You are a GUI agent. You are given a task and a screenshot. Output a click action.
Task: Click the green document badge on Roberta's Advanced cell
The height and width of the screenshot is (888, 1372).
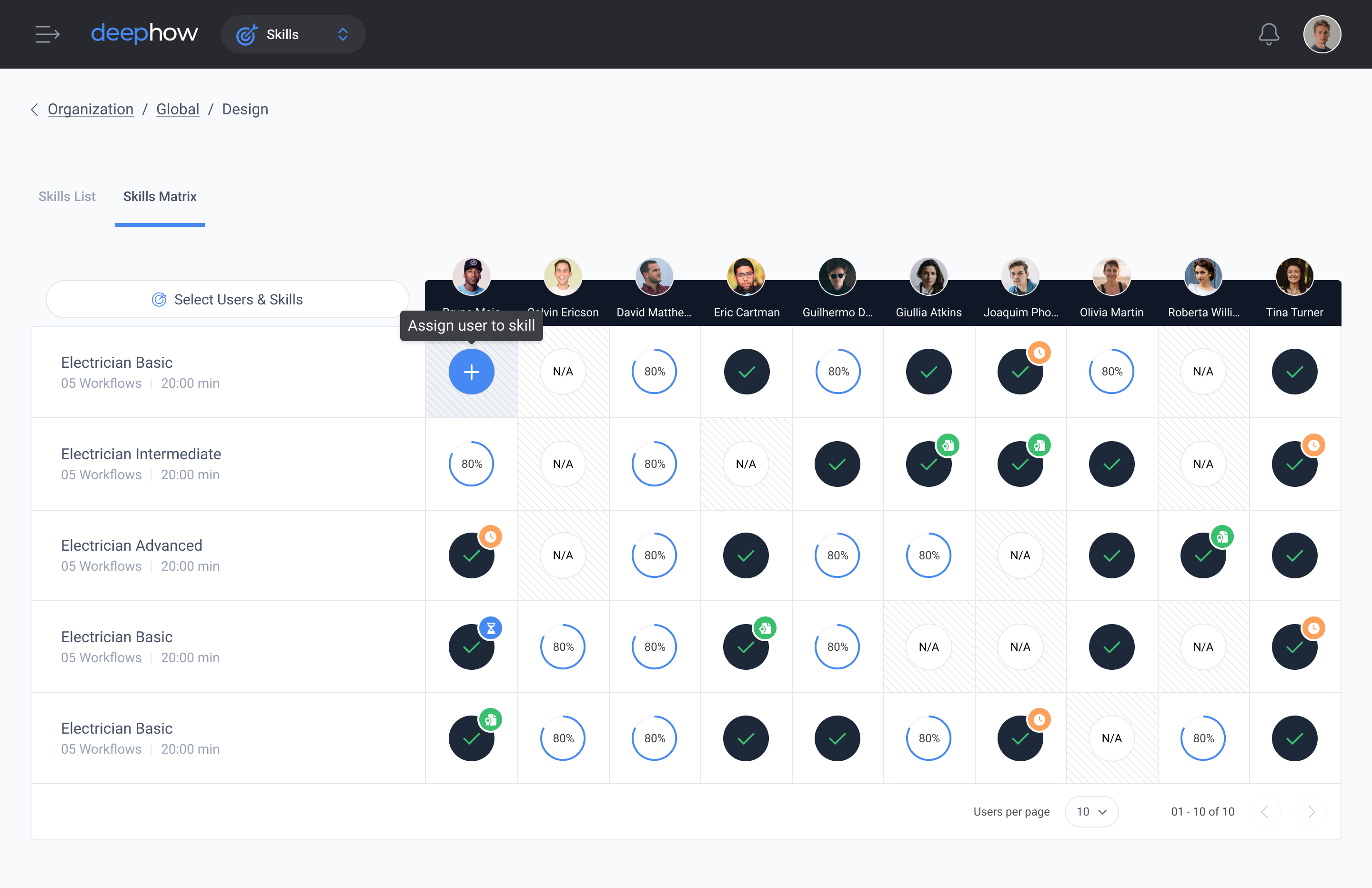pos(1222,537)
